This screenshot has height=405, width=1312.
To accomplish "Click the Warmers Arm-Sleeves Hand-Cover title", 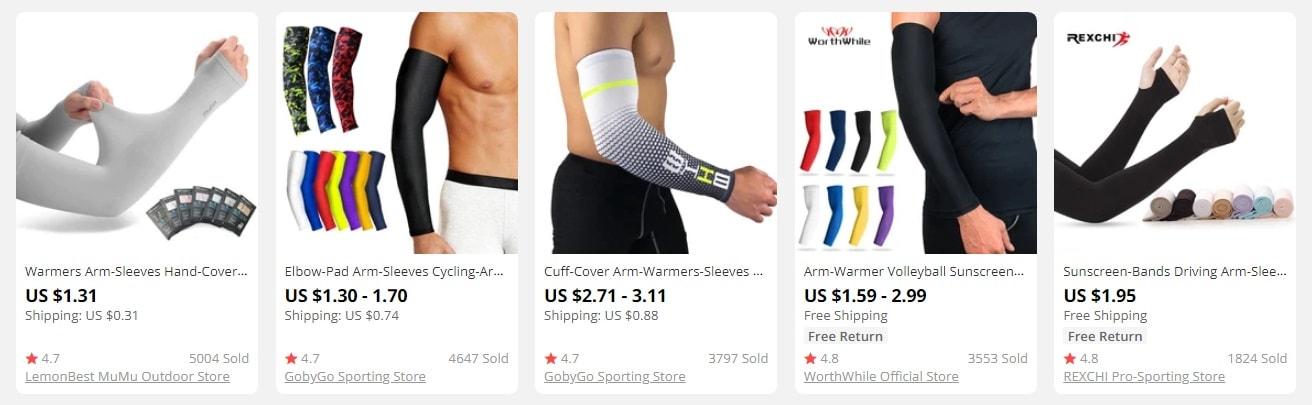I will click(136, 271).
